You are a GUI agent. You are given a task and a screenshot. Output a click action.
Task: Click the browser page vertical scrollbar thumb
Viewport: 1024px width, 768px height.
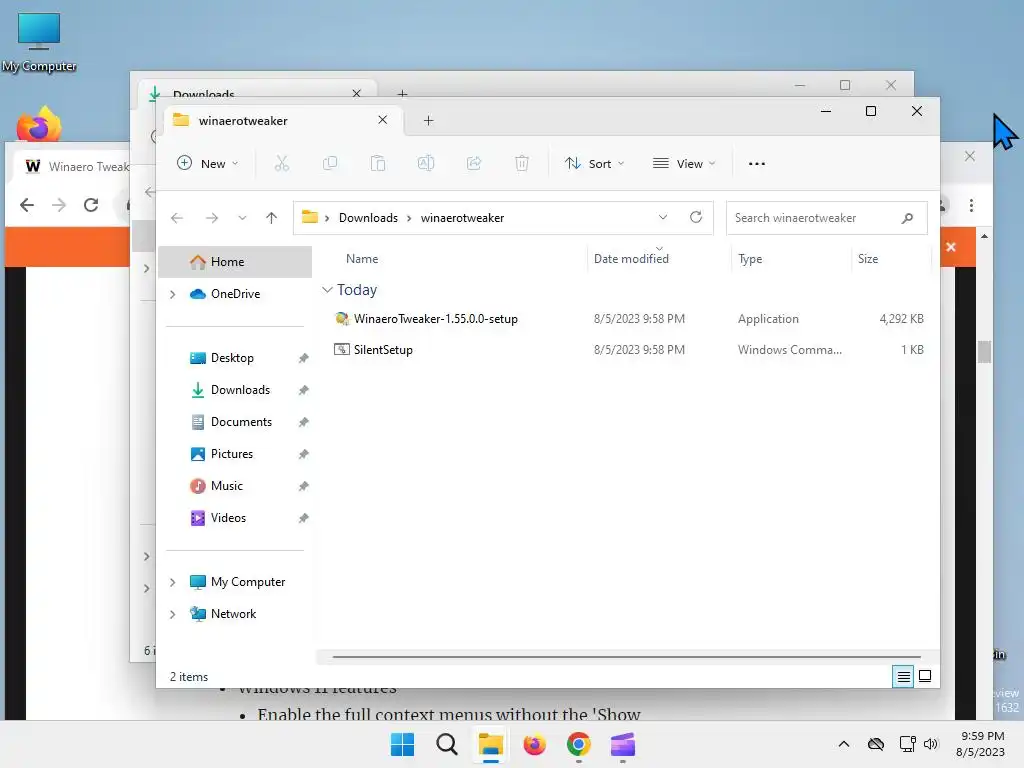[984, 352]
